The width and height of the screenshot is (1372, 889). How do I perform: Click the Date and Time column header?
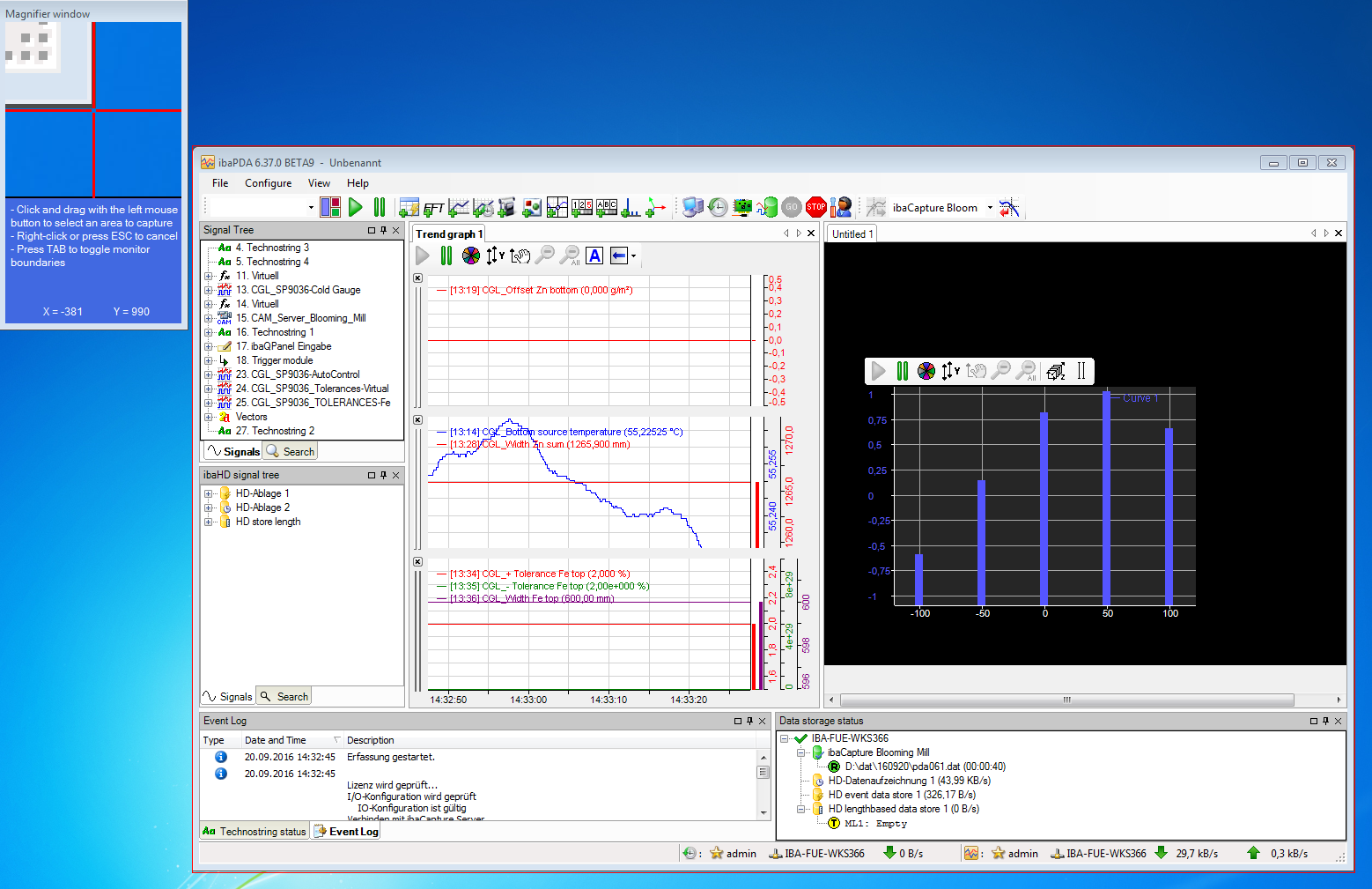[275, 740]
